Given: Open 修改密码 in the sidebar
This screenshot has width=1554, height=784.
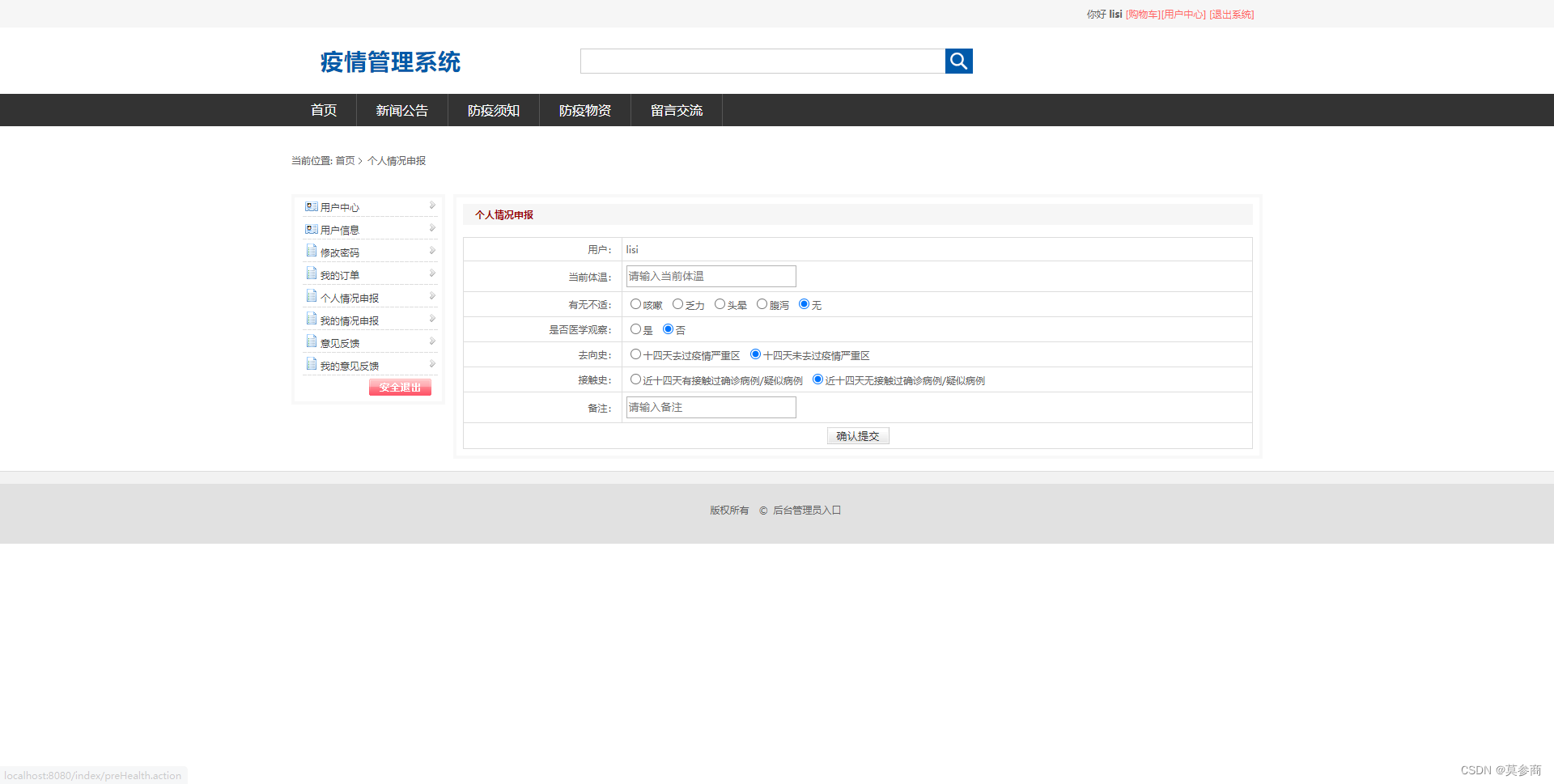Looking at the screenshot, I should click(340, 253).
